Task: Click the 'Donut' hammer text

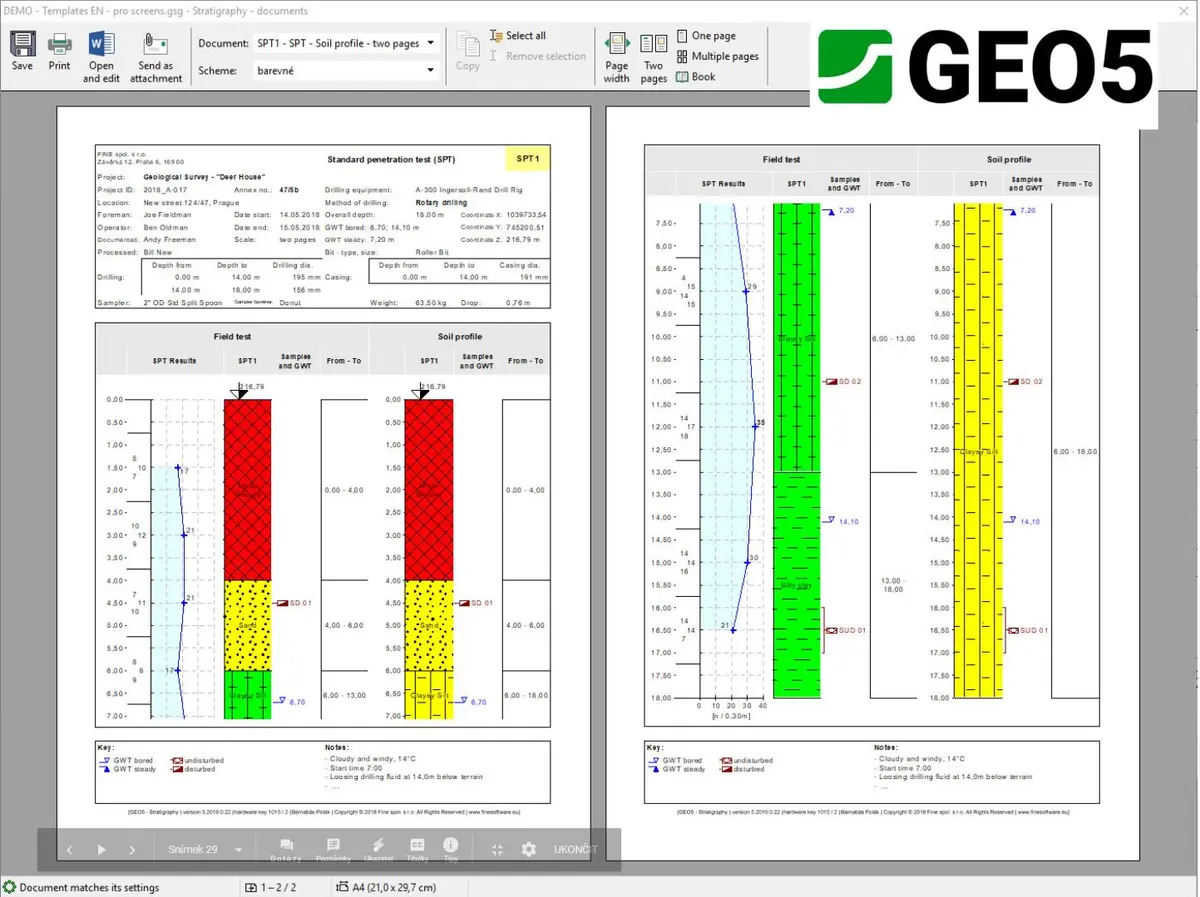Action: [x=290, y=303]
